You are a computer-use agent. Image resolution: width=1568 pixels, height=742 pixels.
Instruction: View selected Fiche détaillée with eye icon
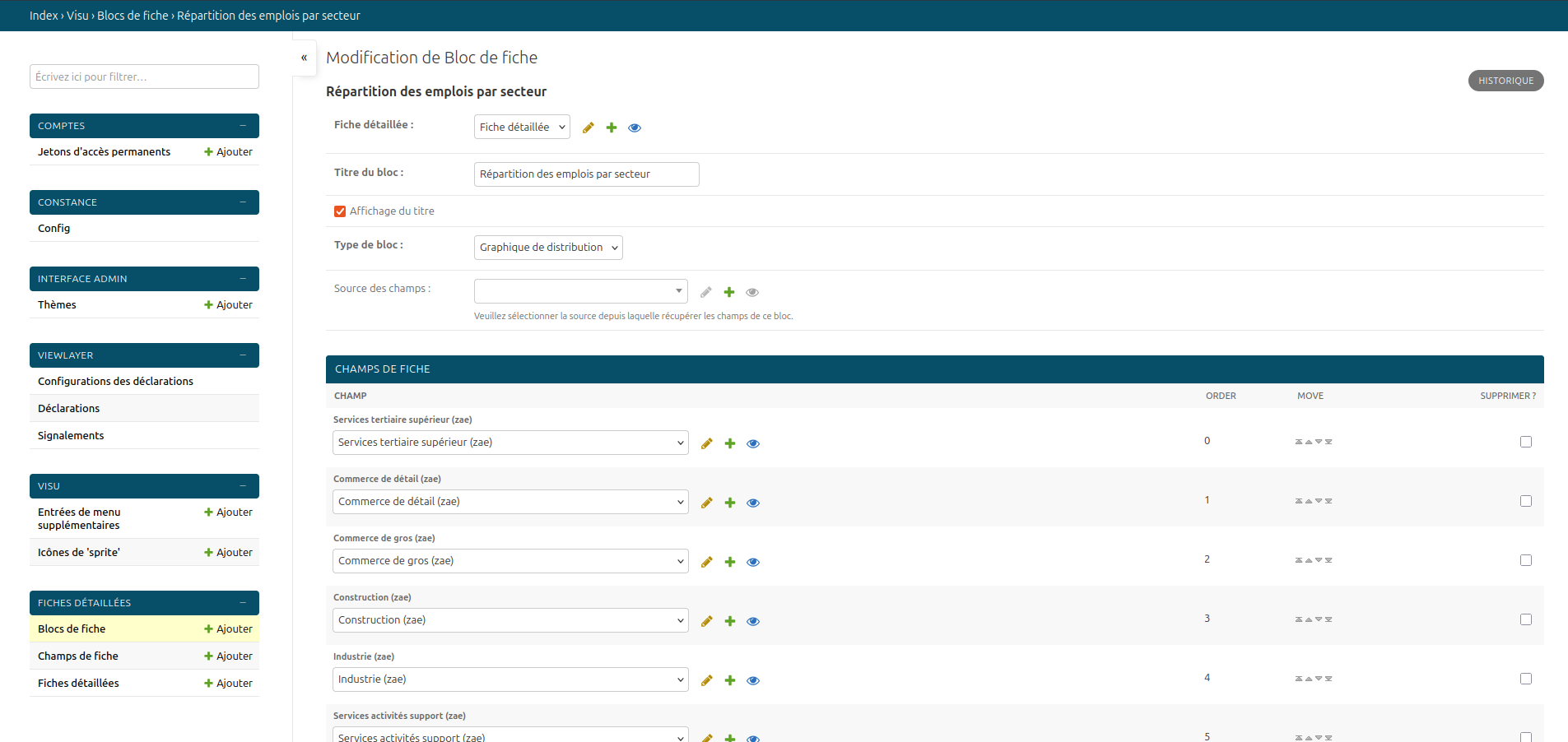[x=635, y=128]
